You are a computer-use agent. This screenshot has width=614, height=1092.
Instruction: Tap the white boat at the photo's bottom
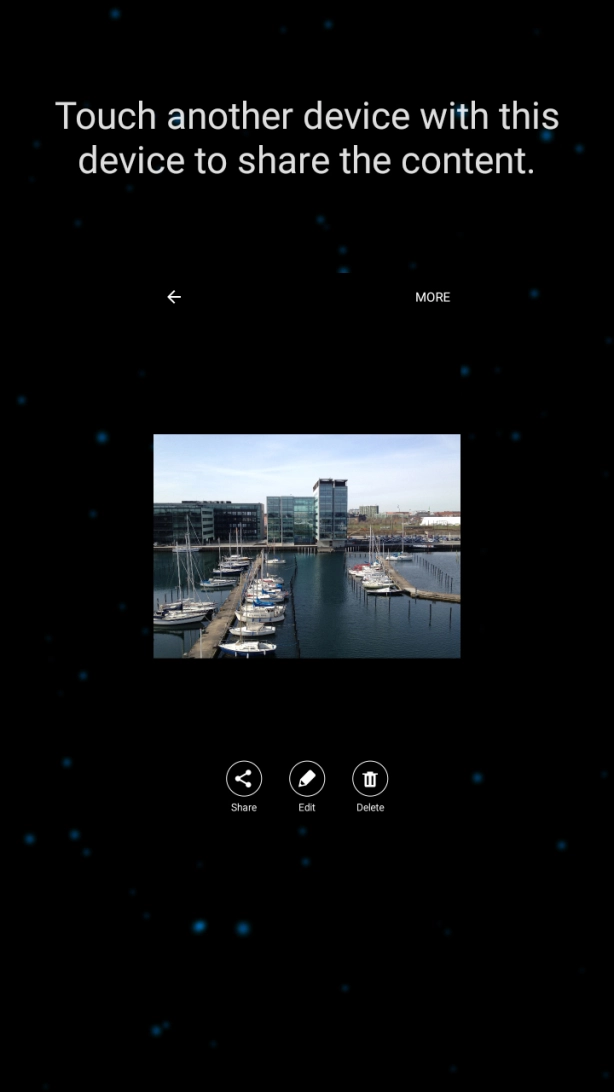click(247, 648)
